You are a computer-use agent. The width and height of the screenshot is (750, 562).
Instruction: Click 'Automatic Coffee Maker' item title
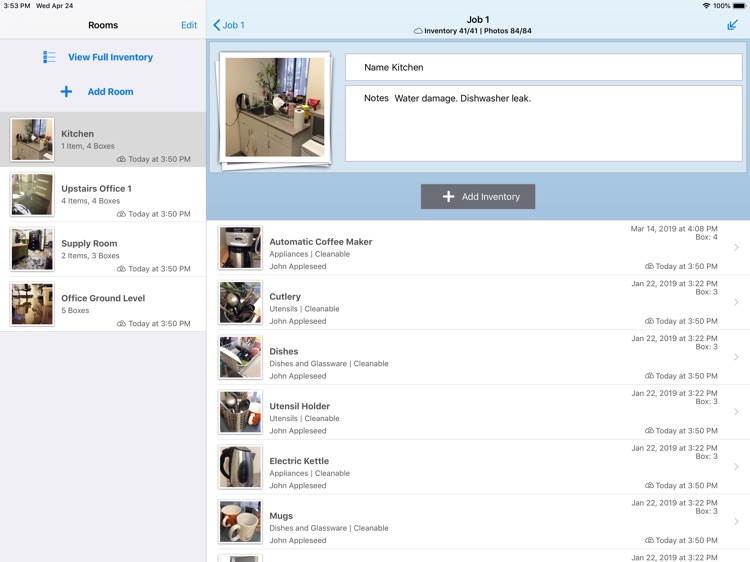320,242
